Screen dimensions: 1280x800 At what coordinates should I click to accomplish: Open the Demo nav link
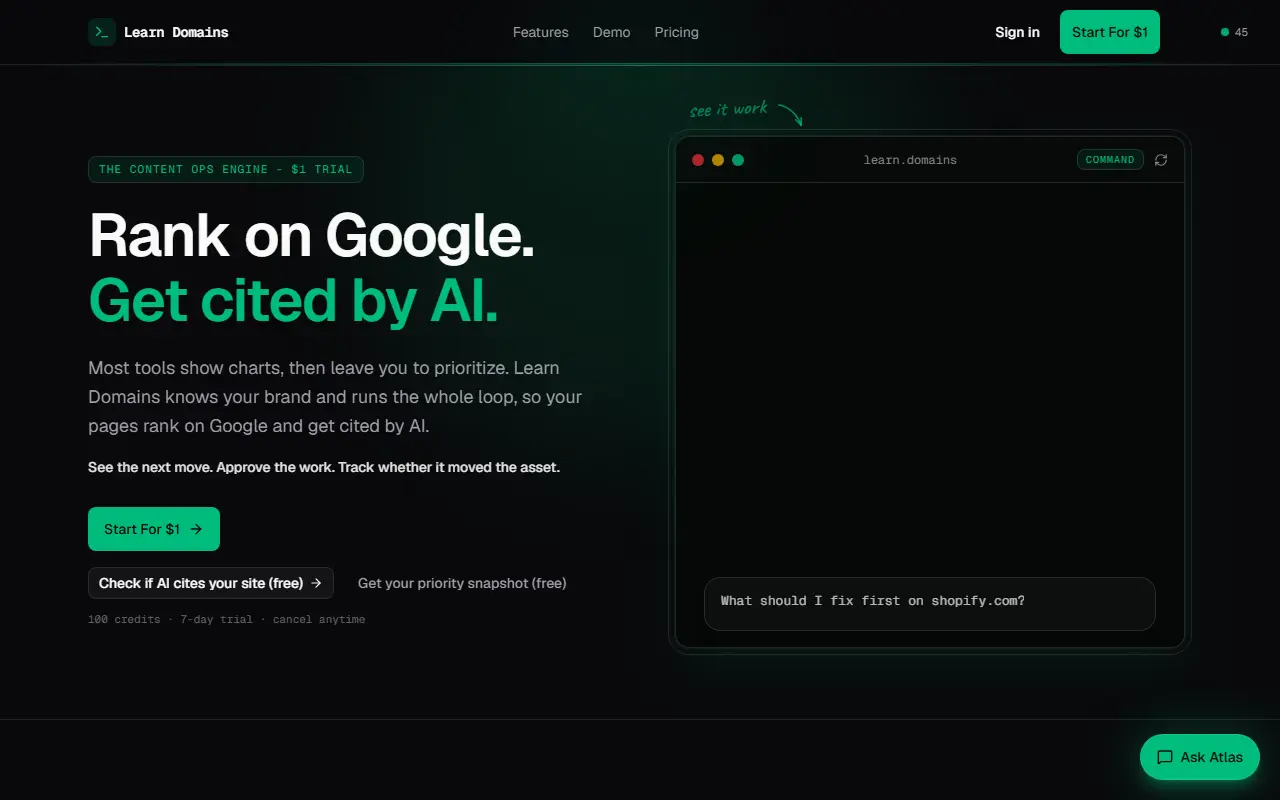pos(612,32)
